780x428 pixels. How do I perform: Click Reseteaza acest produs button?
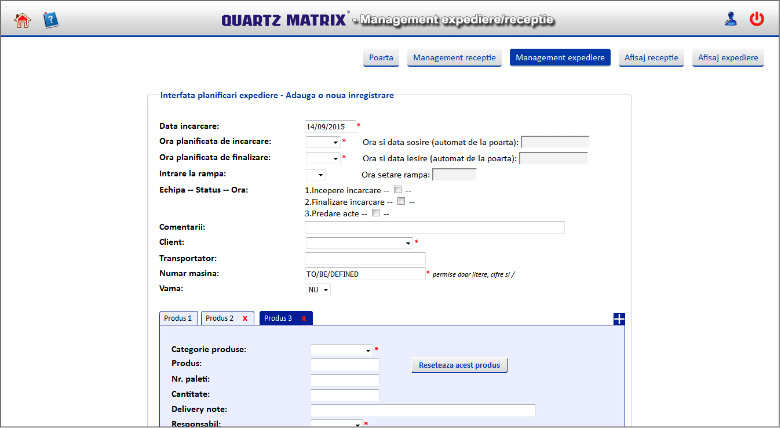[x=459, y=365]
